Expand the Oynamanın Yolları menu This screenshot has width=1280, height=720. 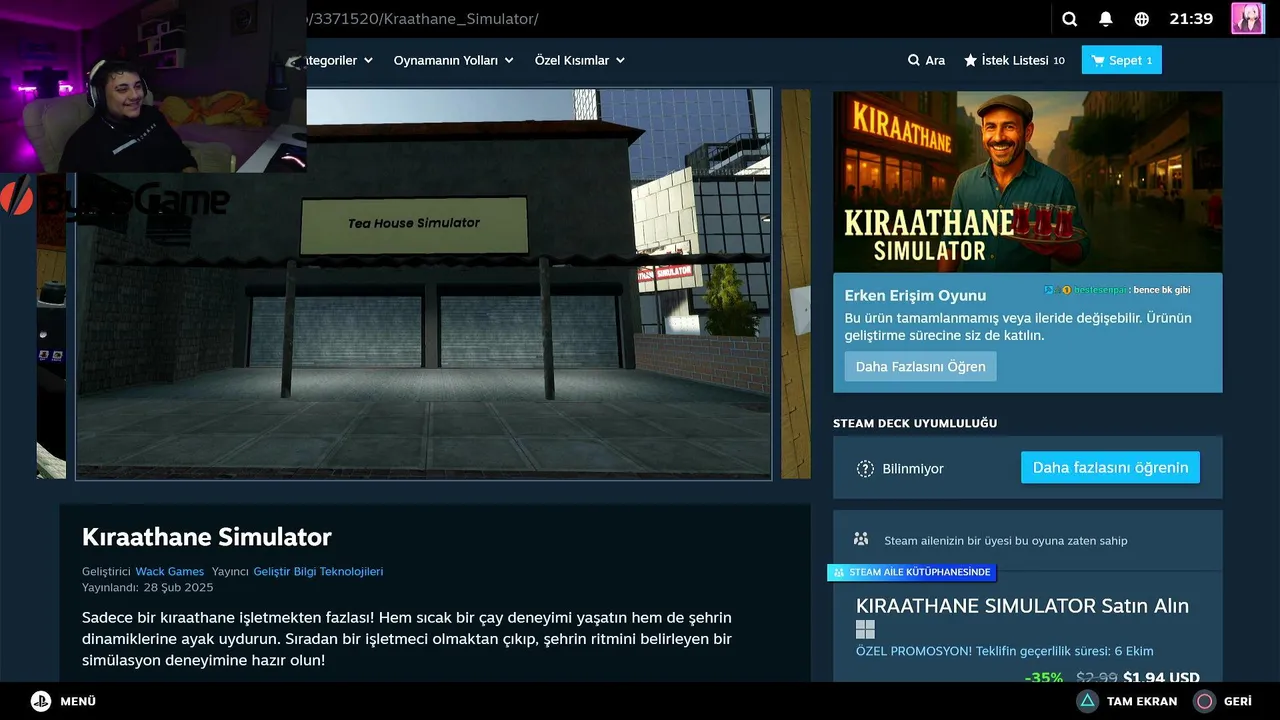coord(453,60)
